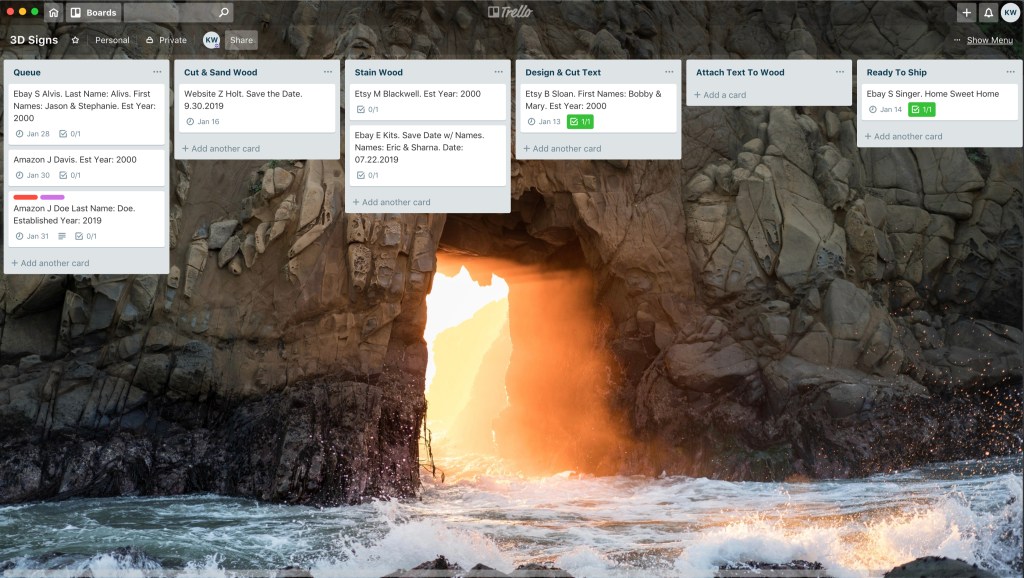Click the Home icon in top bar

click(x=53, y=13)
